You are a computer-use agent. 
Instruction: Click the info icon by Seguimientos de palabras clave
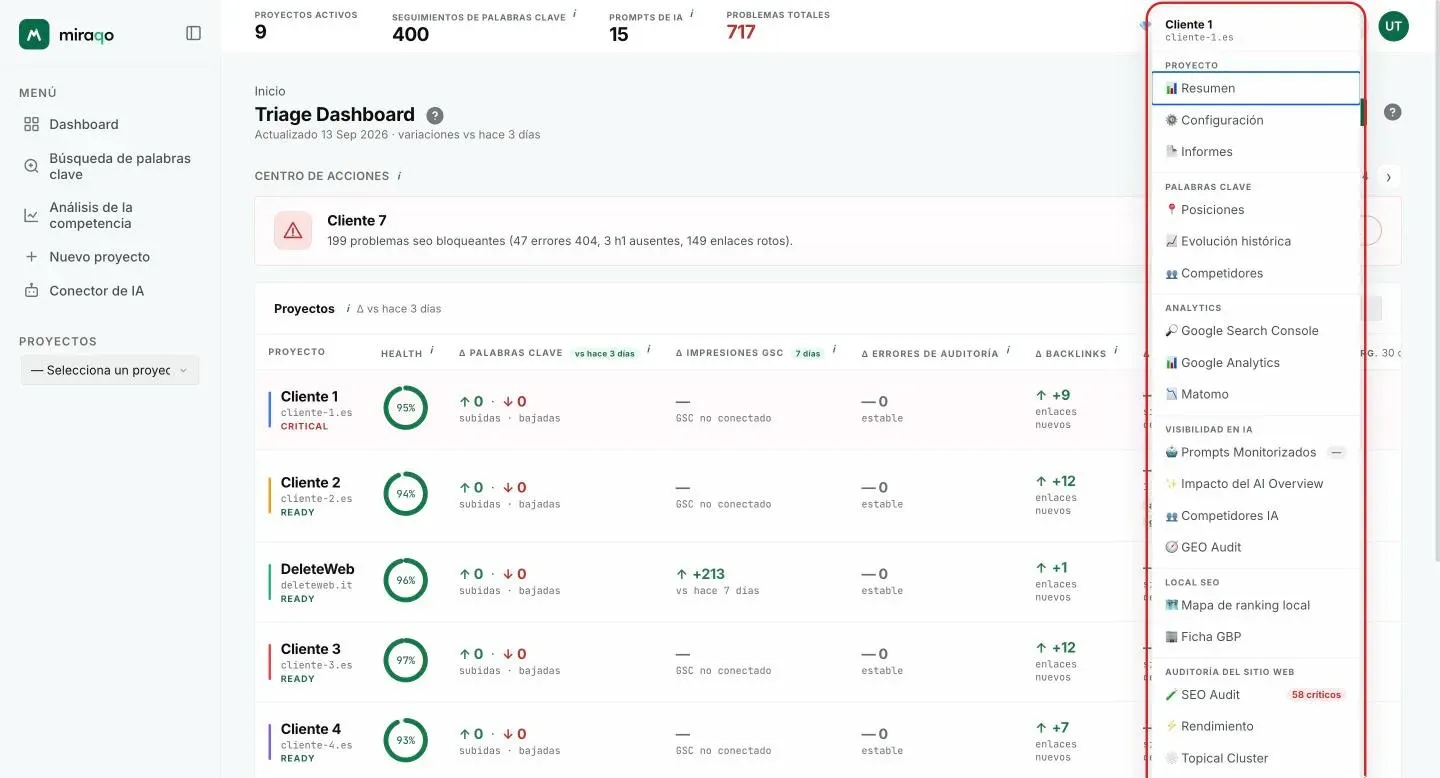click(x=574, y=14)
